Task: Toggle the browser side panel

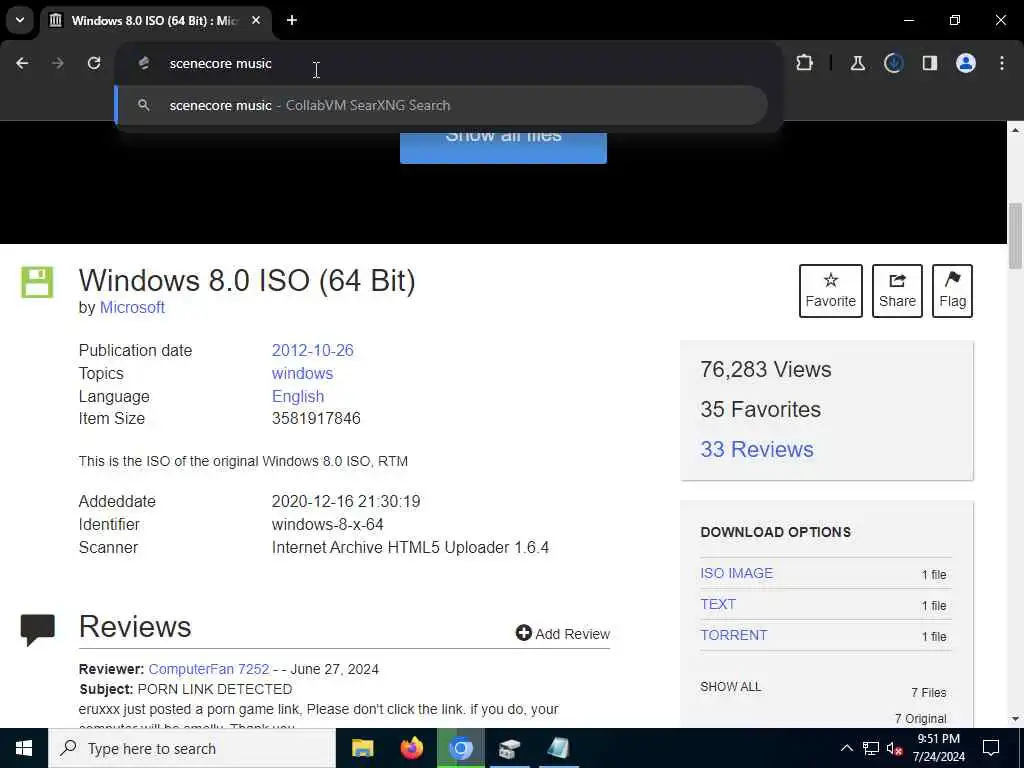Action: (x=929, y=63)
